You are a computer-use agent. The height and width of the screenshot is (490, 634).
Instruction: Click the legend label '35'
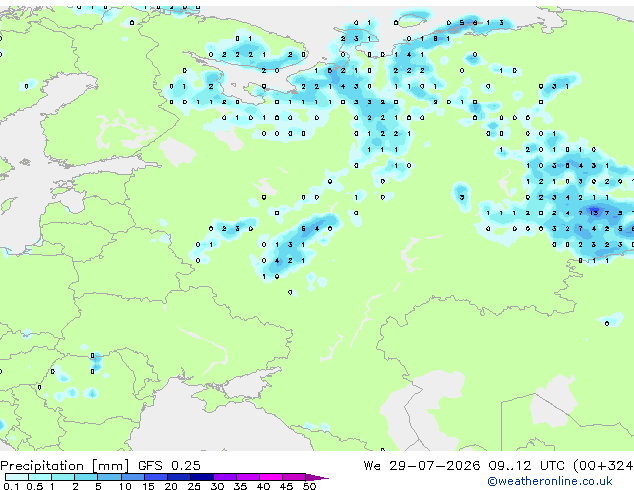tap(240, 486)
